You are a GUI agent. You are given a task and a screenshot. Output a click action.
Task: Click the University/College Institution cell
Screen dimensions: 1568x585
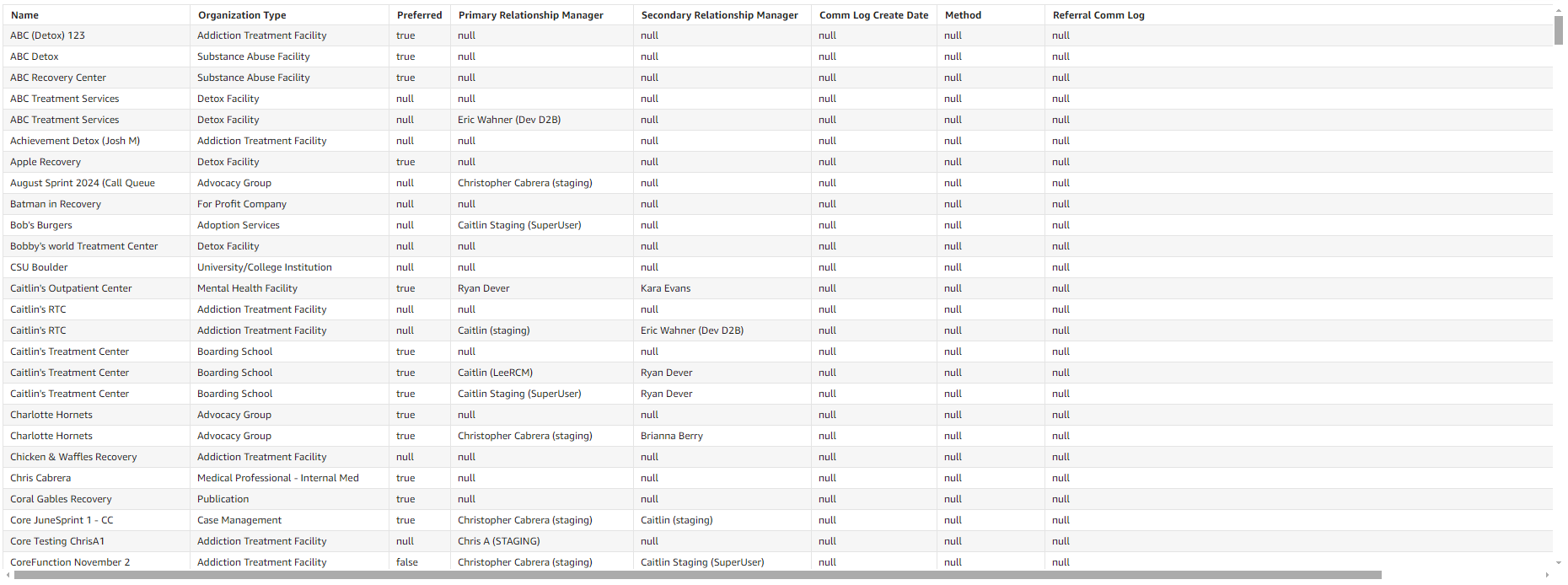(264, 267)
